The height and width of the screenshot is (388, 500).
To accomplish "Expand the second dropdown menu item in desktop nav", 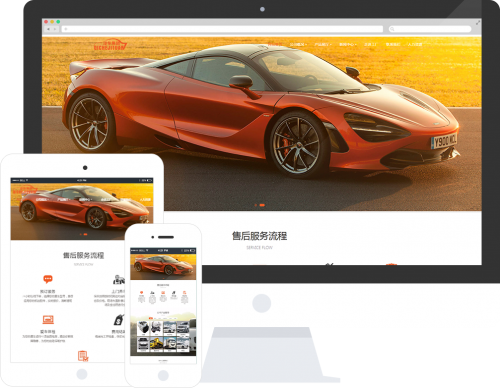I will 298,44.
